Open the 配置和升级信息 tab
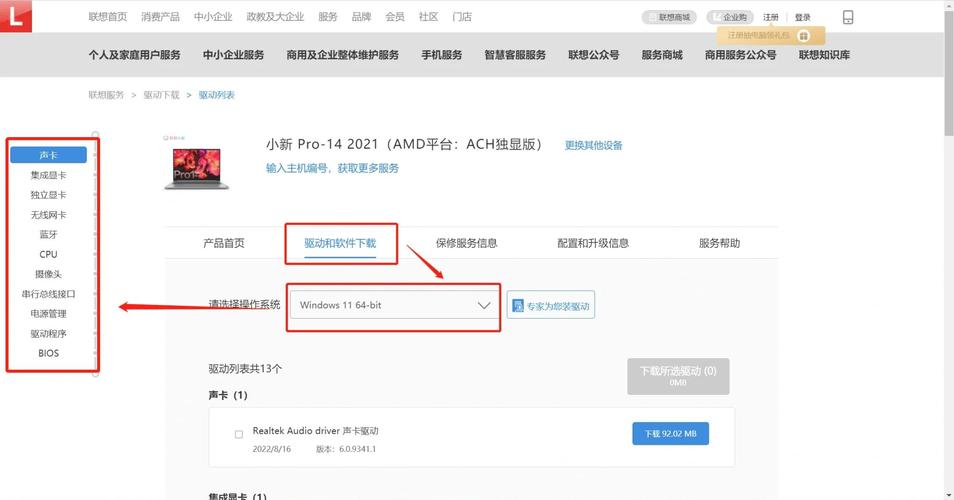Image resolution: width=954 pixels, height=500 pixels. (x=593, y=243)
